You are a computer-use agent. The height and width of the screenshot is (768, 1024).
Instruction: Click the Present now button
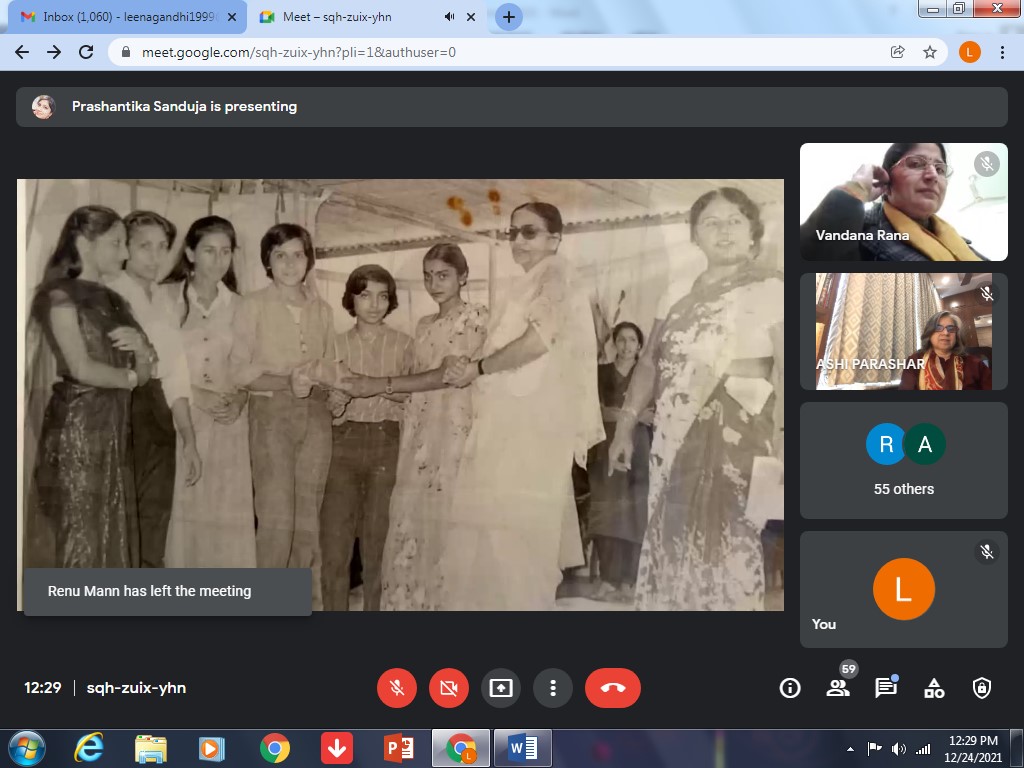pos(501,688)
